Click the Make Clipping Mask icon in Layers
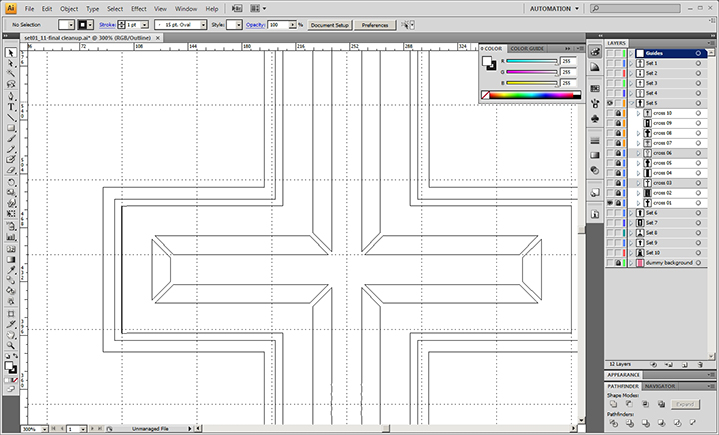 tap(656, 364)
